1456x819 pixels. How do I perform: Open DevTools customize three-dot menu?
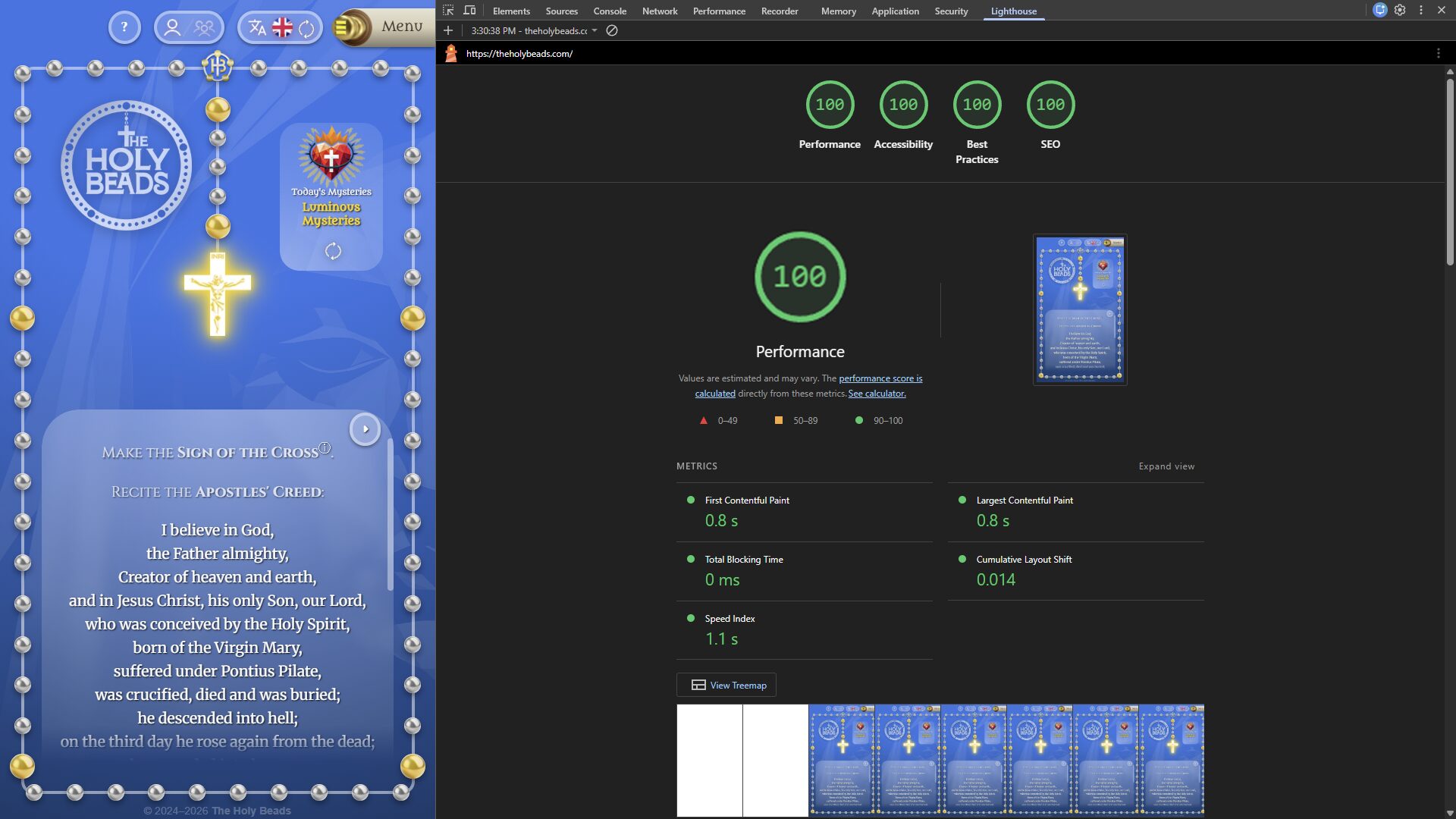[1421, 11]
